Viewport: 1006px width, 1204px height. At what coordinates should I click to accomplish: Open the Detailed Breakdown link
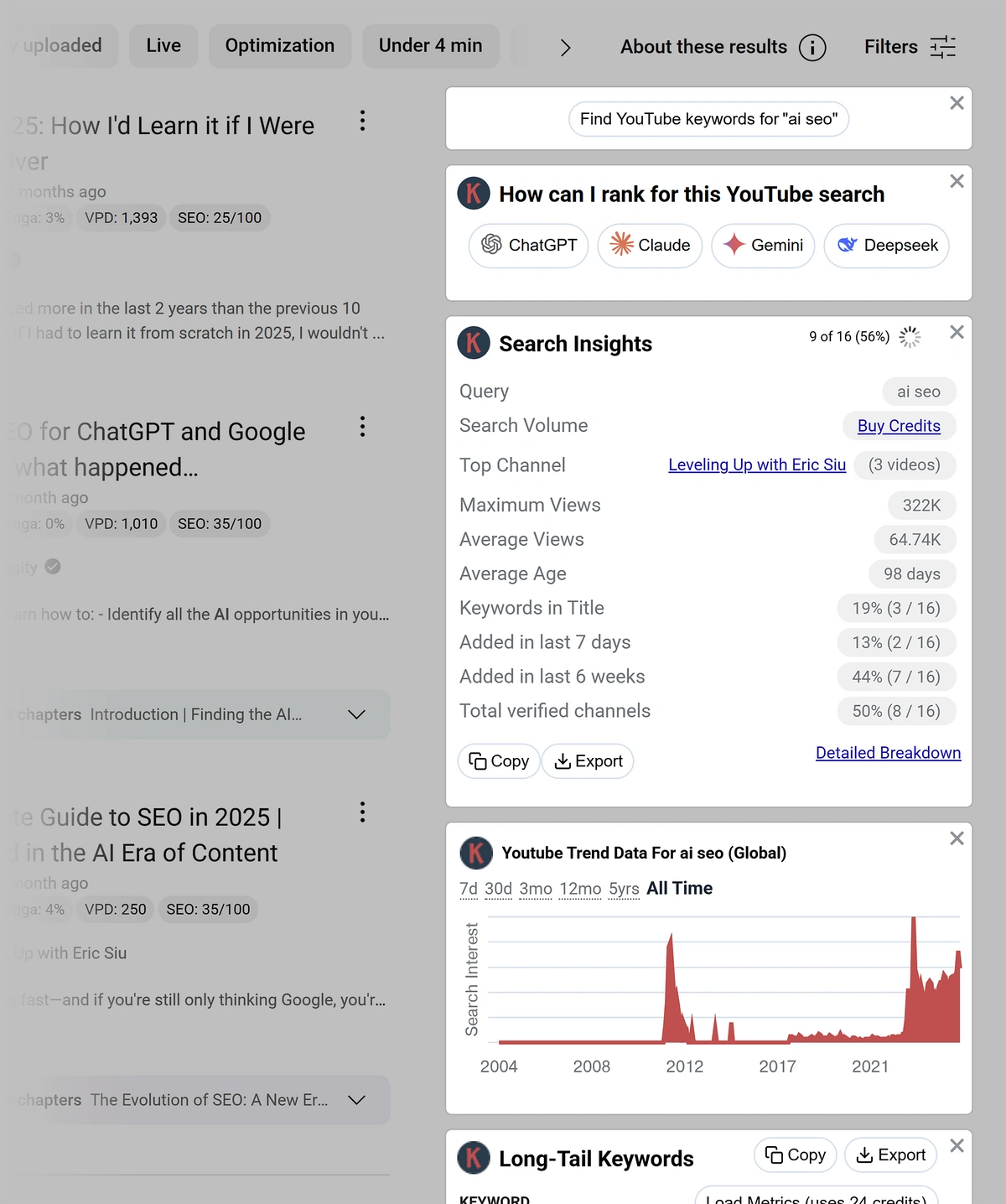point(889,753)
